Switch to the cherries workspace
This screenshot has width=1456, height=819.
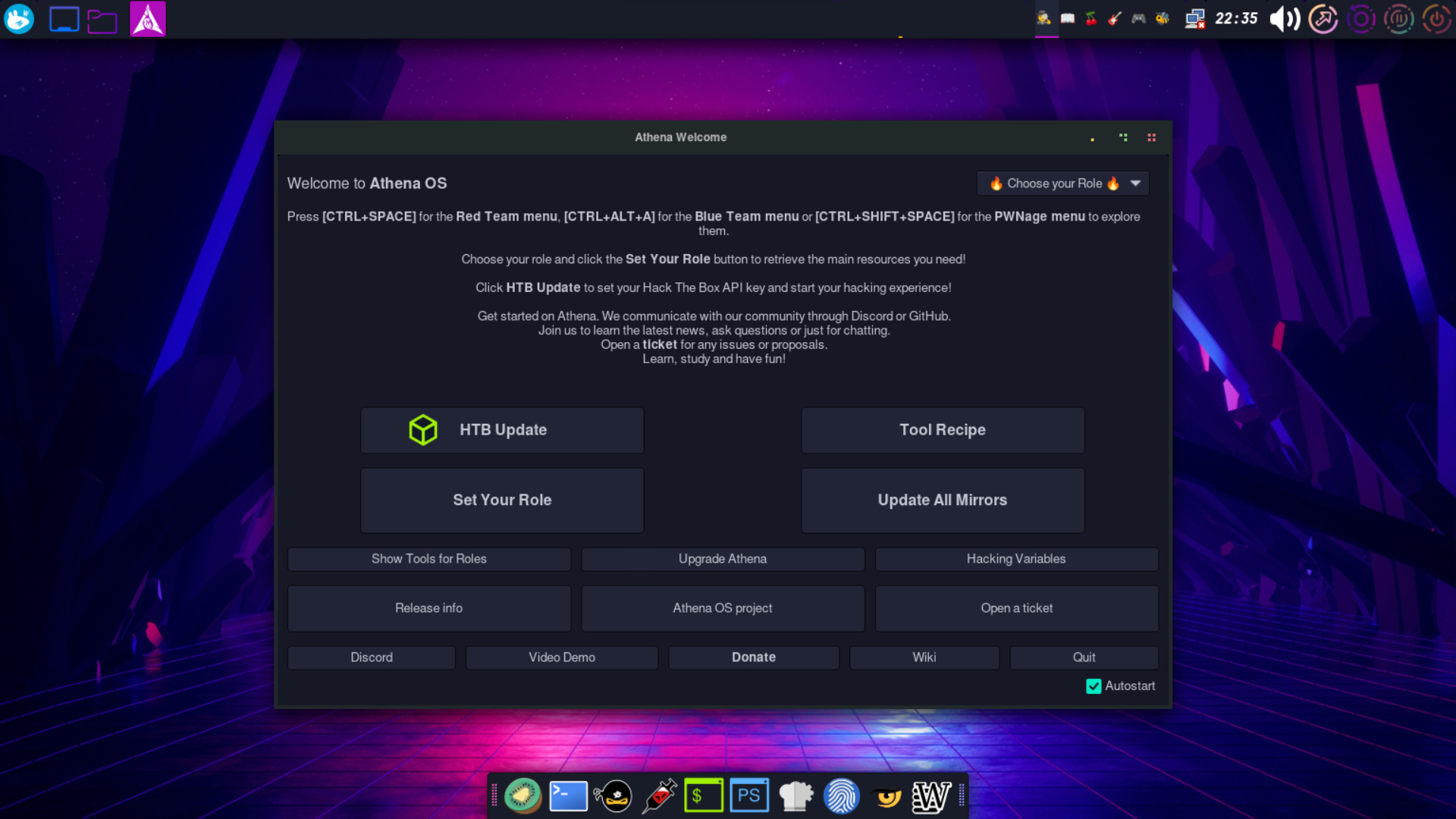(1090, 19)
